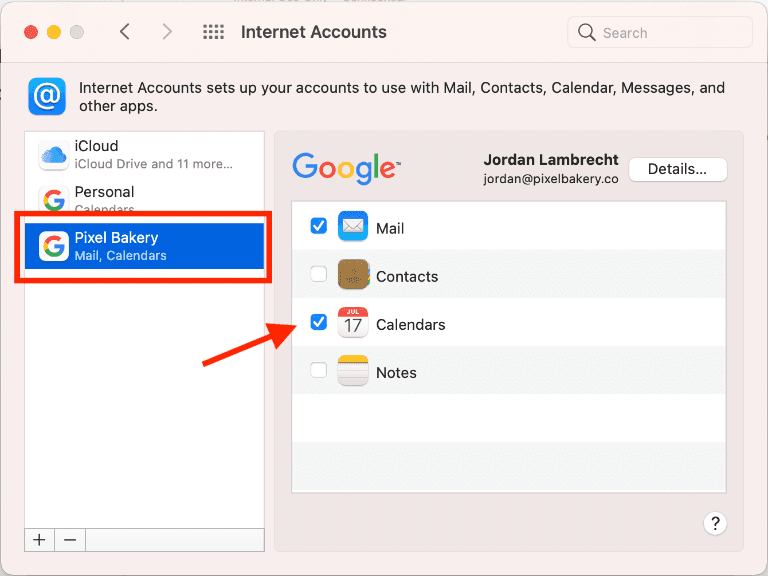Click the magnifying glass search icon

[x=586, y=32]
